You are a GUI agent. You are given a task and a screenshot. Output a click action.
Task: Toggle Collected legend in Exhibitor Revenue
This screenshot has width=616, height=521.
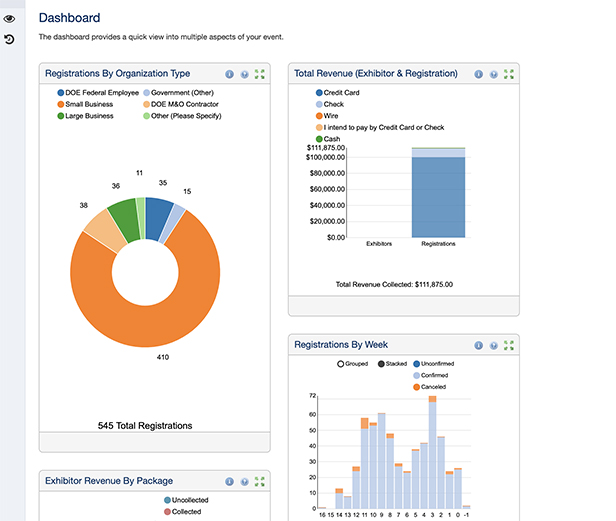pos(183,512)
